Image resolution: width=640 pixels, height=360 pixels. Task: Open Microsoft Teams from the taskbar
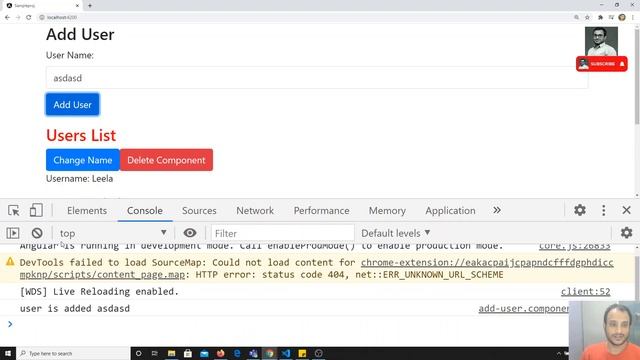(x=253, y=353)
